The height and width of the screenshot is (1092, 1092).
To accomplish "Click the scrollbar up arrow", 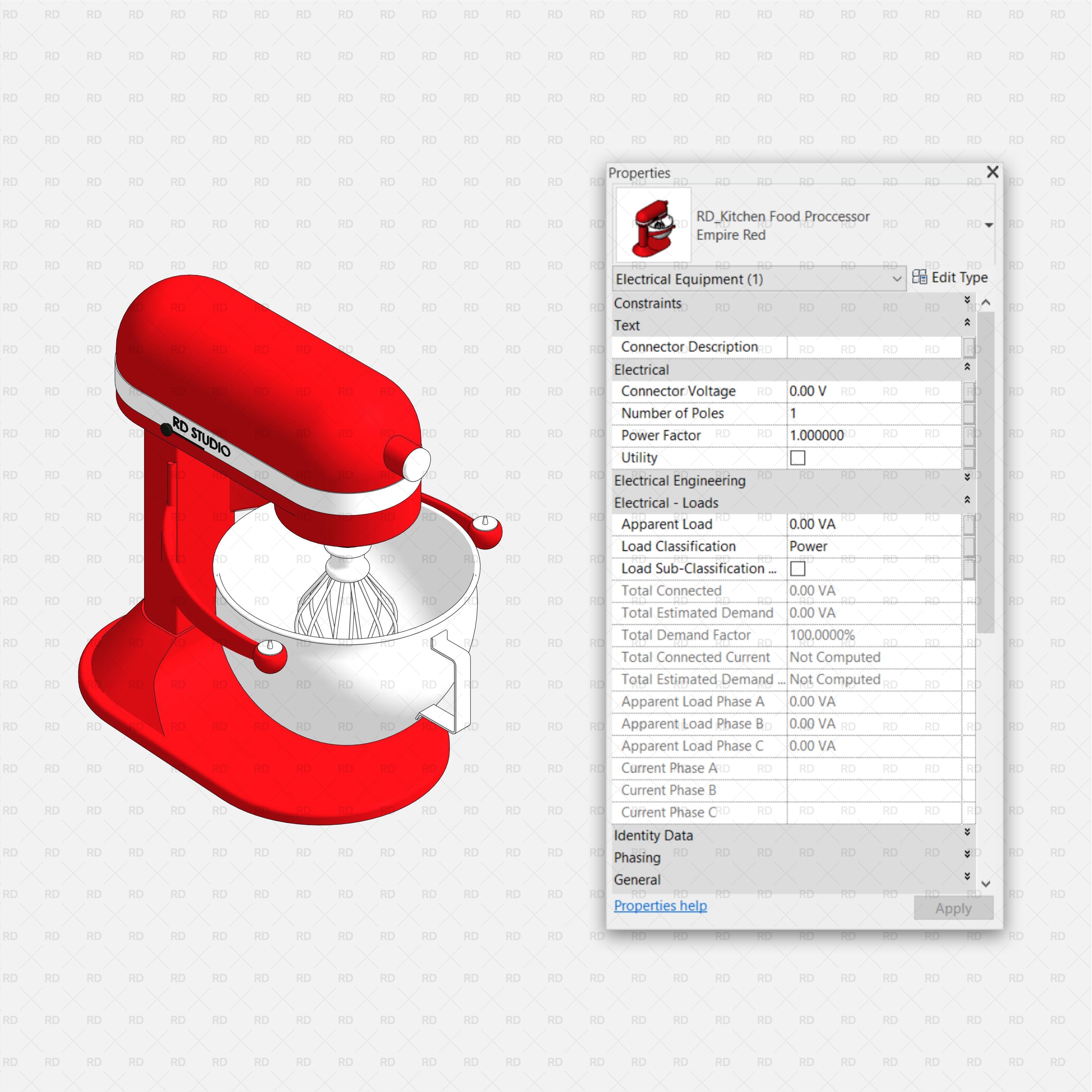I will [x=986, y=301].
